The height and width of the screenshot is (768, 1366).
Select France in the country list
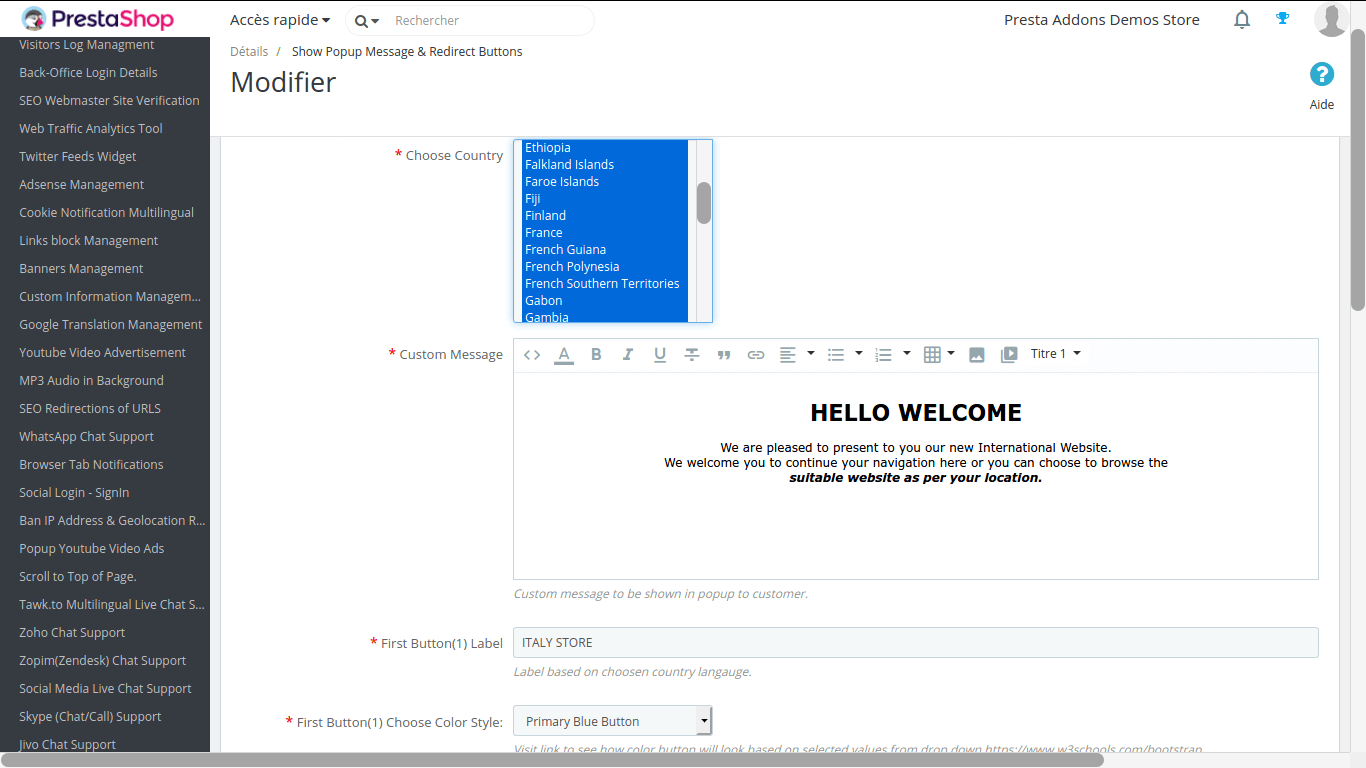coord(544,232)
